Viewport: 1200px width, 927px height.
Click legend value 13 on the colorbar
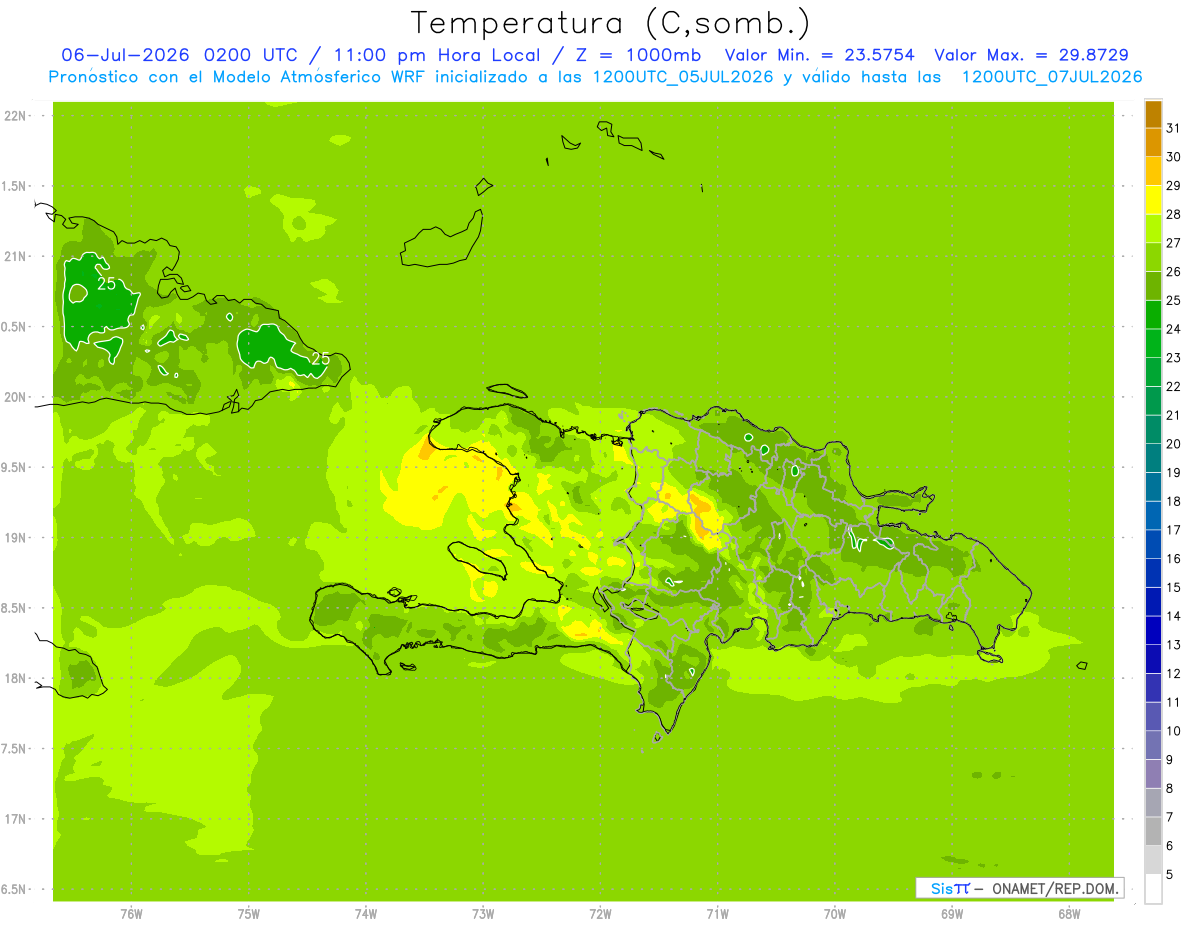1174,645
